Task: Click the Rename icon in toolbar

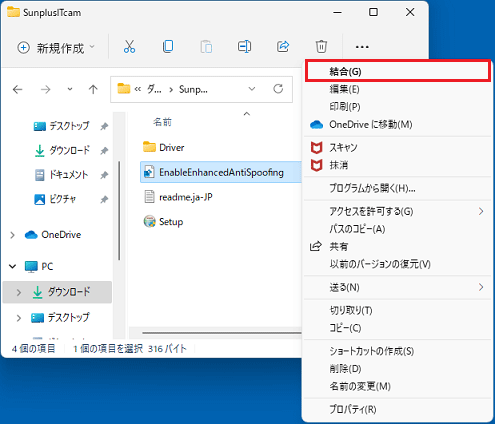Action: click(x=244, y=47)
